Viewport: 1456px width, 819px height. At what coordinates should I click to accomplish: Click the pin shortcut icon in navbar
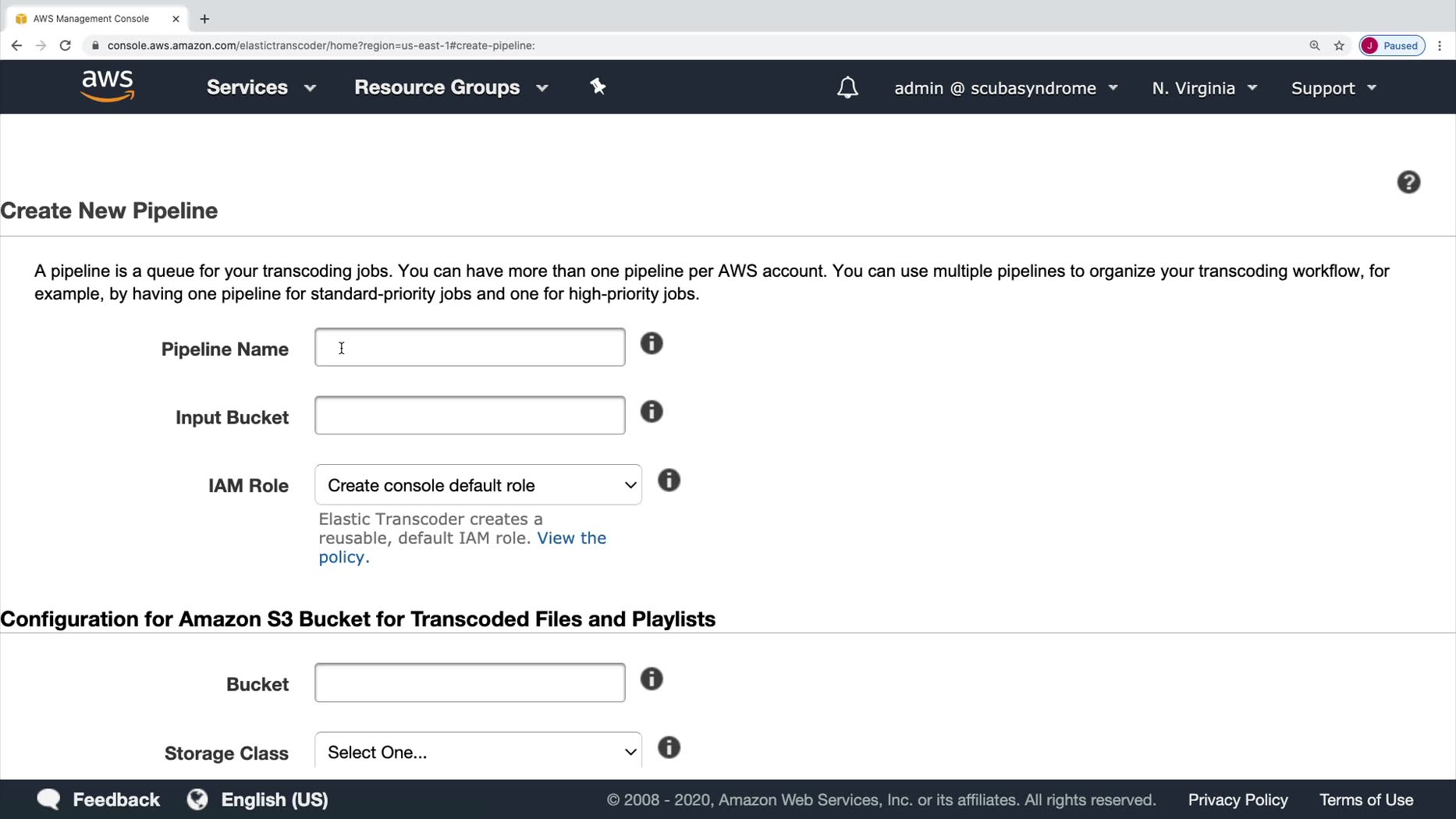pos(598,87)
